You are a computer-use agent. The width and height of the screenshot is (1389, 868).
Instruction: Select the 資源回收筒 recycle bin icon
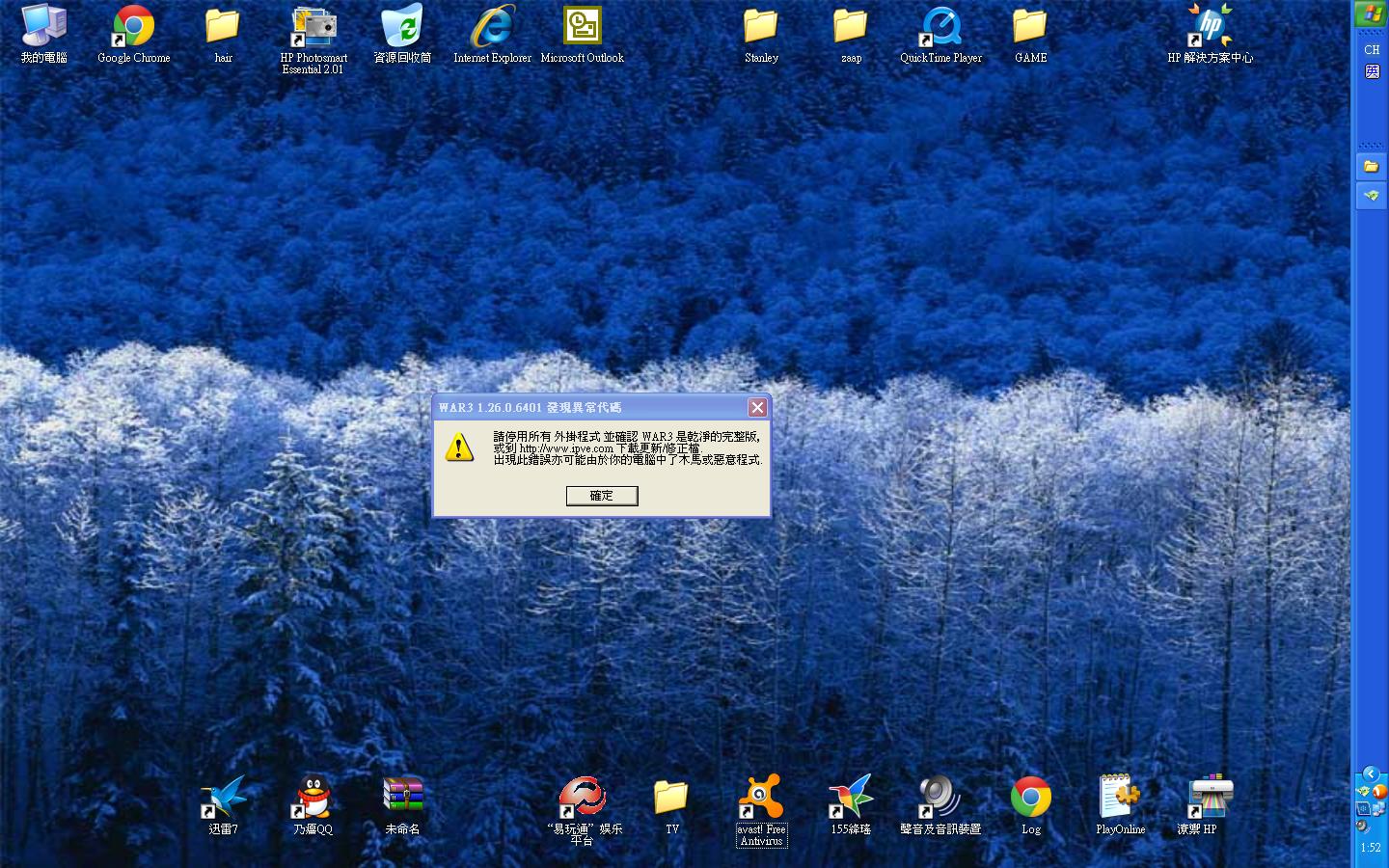402,34
